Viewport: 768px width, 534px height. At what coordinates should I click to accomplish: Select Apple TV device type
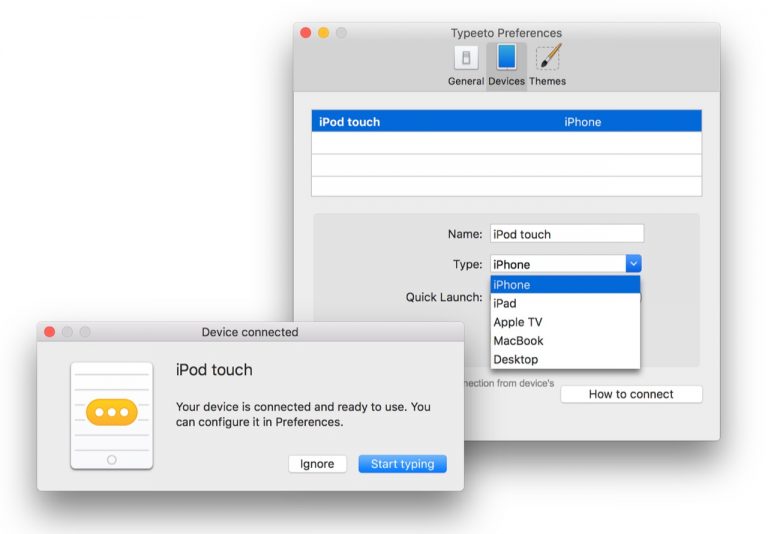(x=564, y=322)
